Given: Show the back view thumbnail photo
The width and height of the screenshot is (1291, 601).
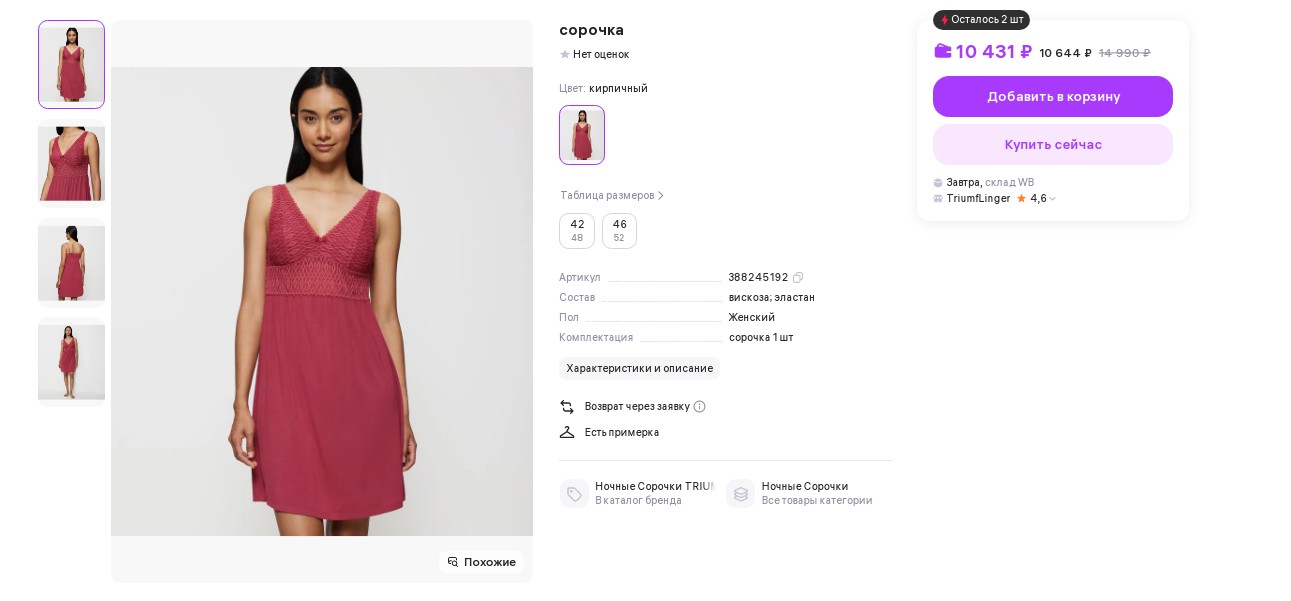Looking at the screenshot, I should (71, 262).
